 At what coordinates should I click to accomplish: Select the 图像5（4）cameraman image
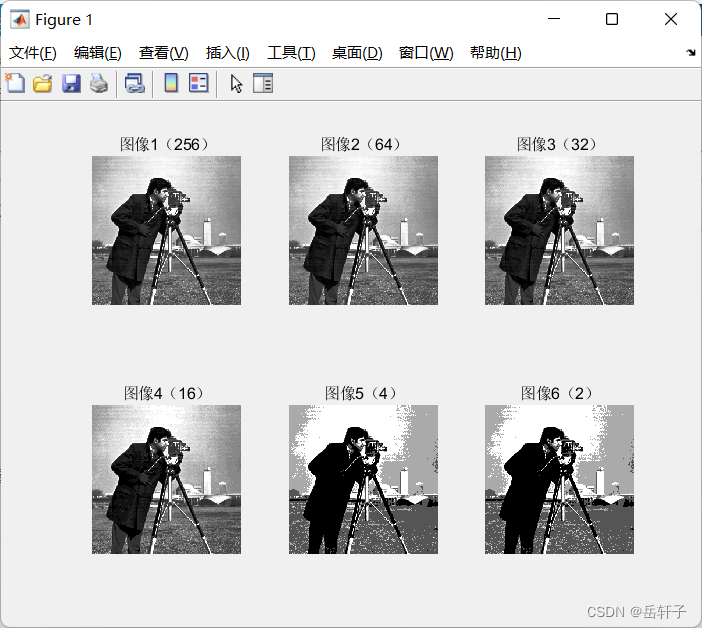363,479
